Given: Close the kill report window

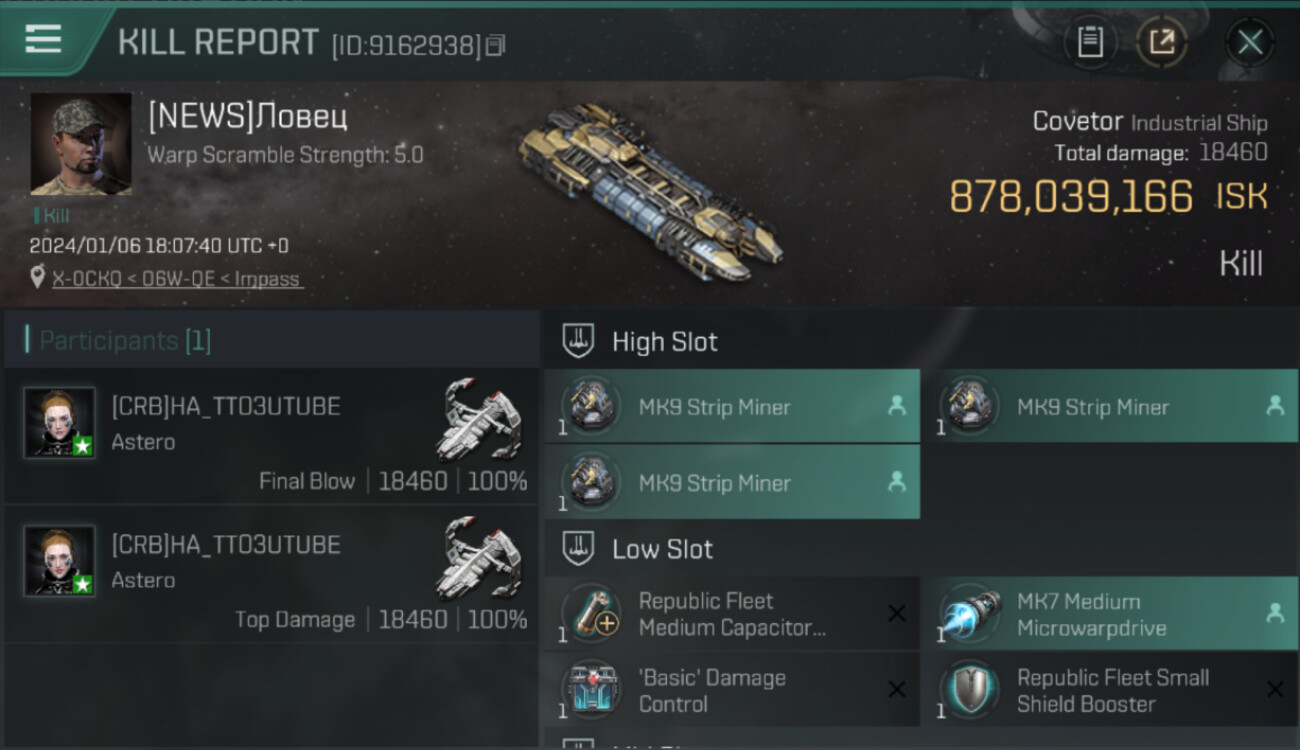Looking at the screenshot, I should pyautogui.click(x=1250, y=42).
